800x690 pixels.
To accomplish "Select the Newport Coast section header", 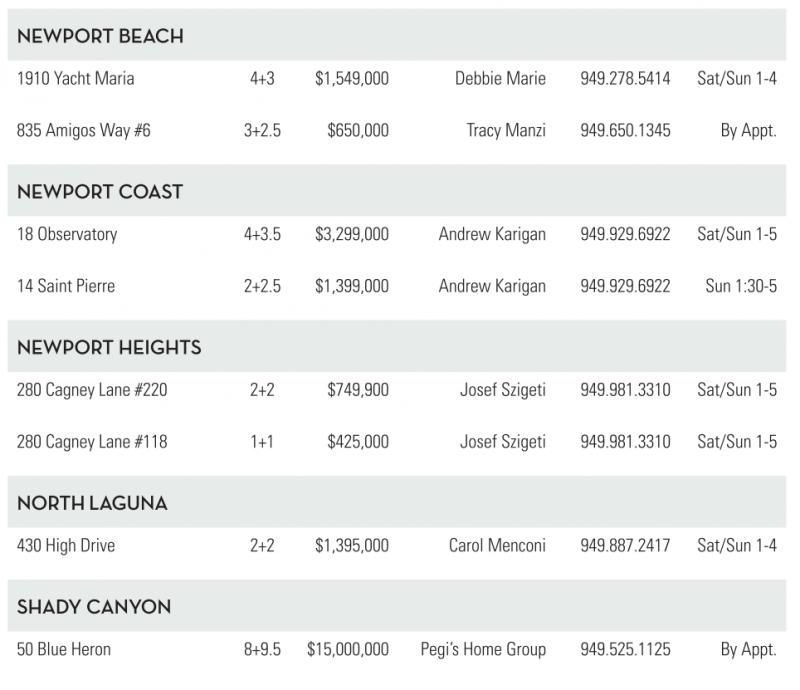I will (100, 192).
